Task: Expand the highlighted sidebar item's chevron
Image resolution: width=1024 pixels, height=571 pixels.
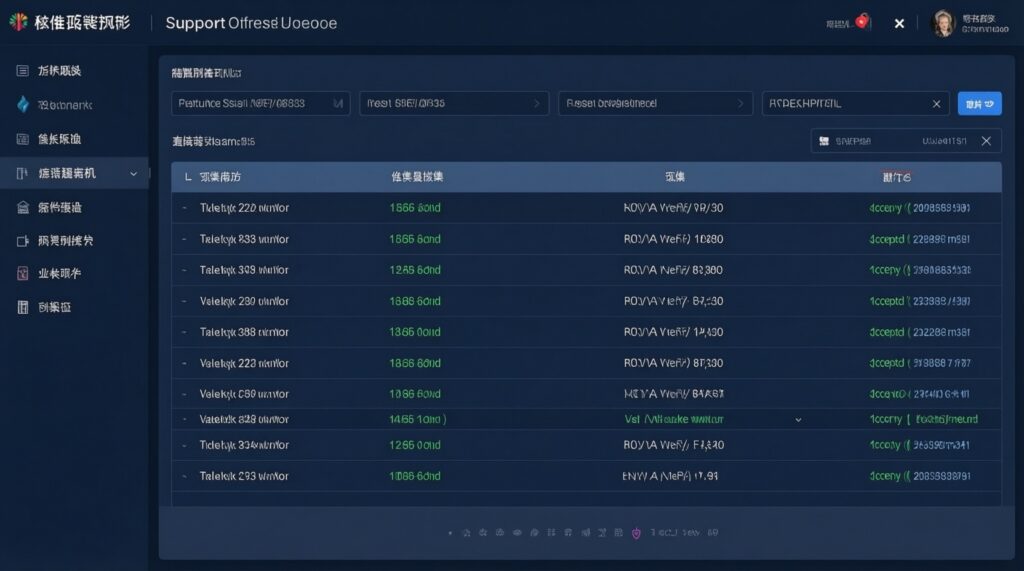Action: [134, 174]
